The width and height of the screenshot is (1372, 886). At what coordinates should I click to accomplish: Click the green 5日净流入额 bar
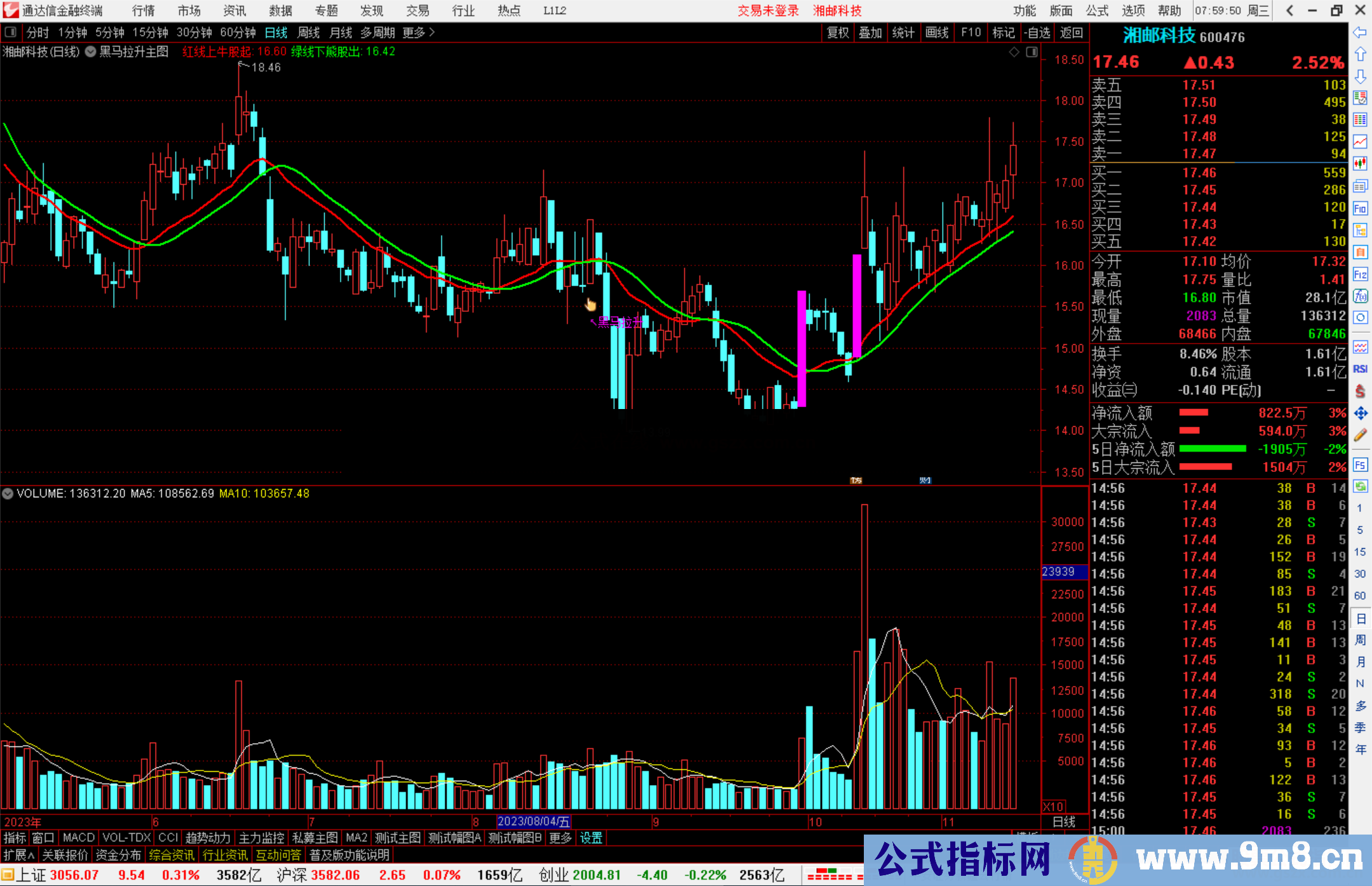[x=1213, y=449]
